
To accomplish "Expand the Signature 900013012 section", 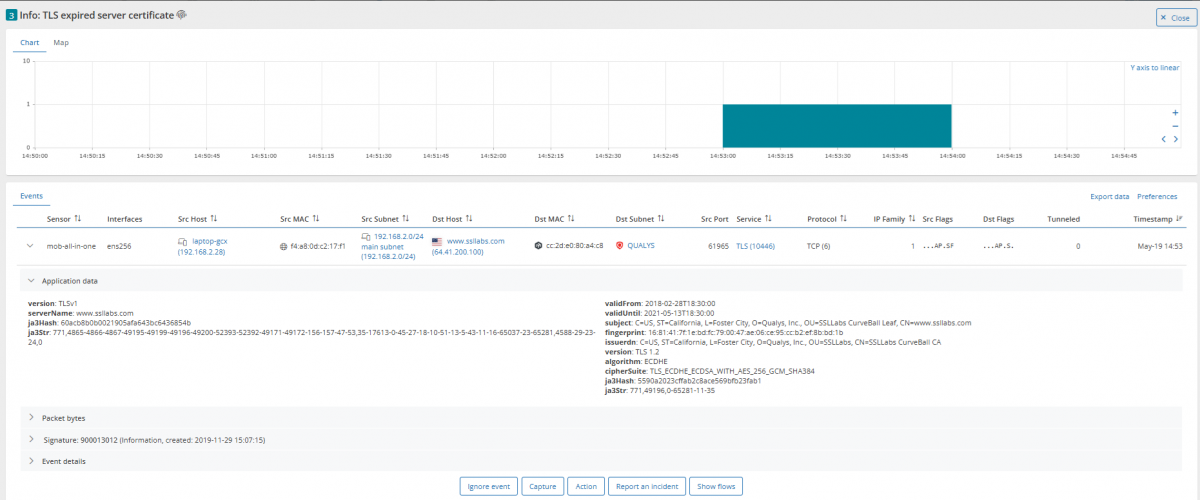I will pyautogui.click(x=31, y=439).
